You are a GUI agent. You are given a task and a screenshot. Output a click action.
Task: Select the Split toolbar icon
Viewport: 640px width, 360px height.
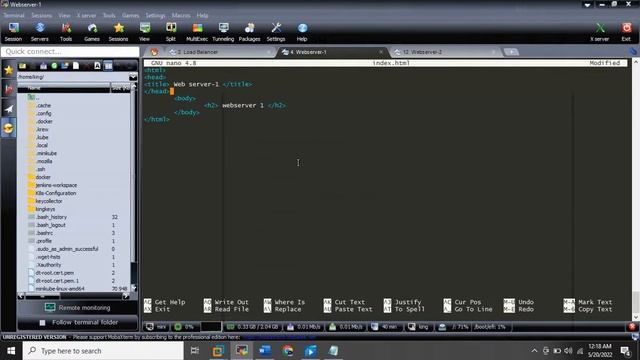pos(171,32)
